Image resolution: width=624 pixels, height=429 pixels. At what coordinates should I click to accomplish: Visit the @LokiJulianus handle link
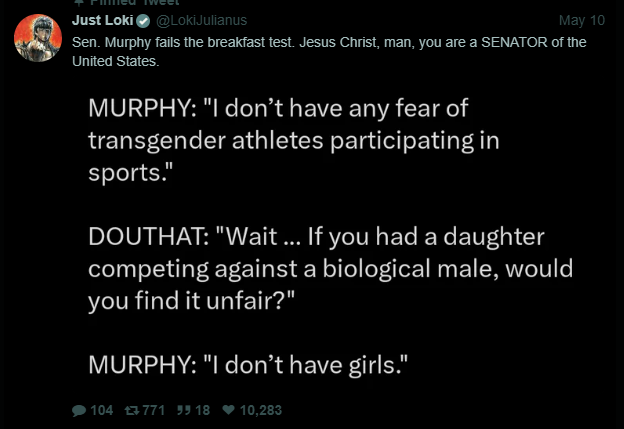(x=201, y=20)
